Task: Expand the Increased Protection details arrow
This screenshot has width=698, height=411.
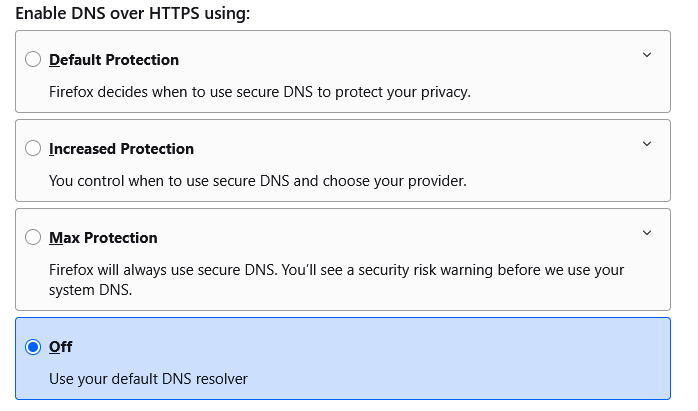Action: [646, 144]
